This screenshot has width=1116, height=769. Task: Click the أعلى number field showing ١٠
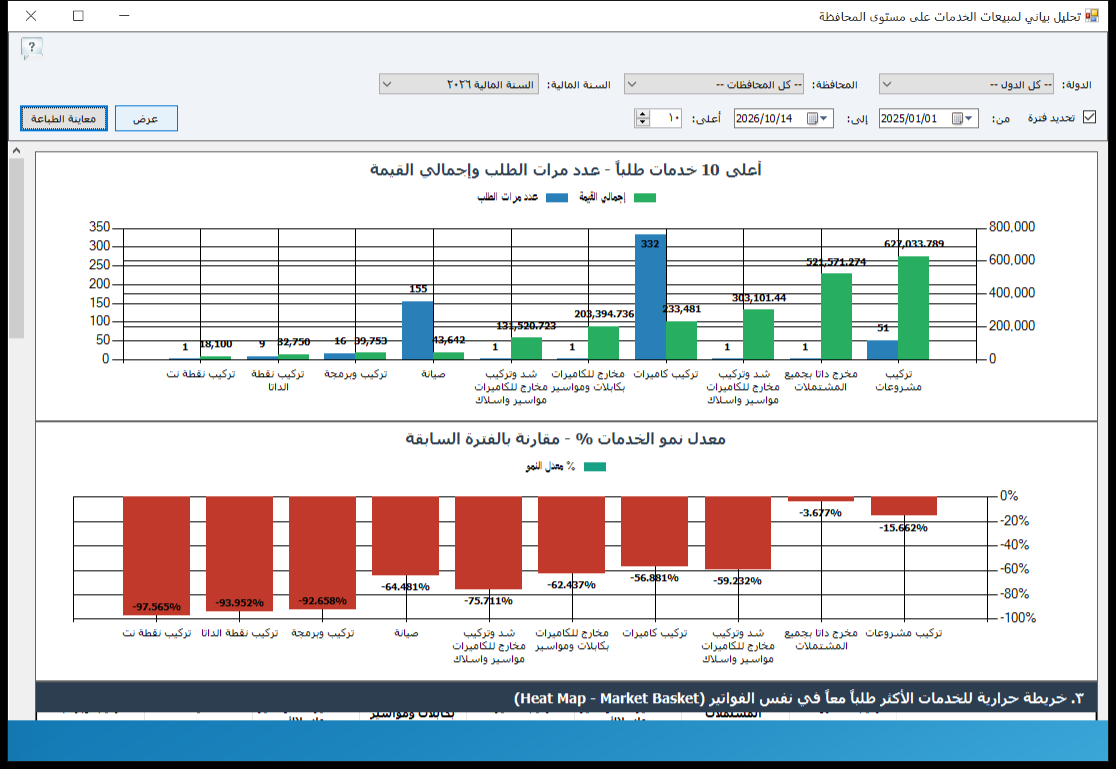coord(667,118)
